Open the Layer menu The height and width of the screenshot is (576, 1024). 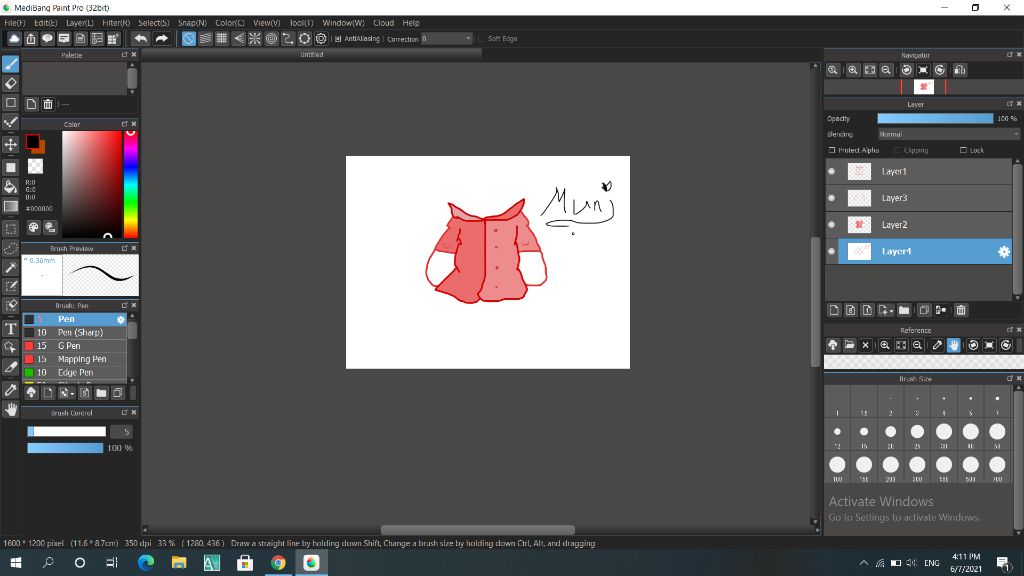pos(80,23)
